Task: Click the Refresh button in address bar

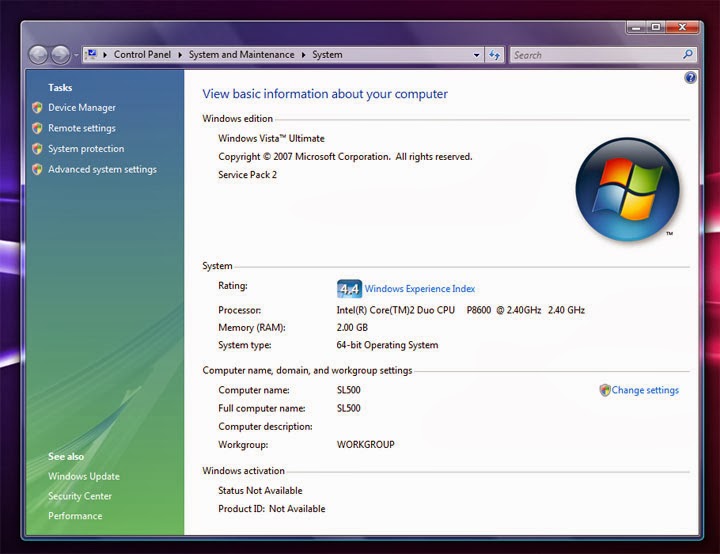Action: [495, 55]
